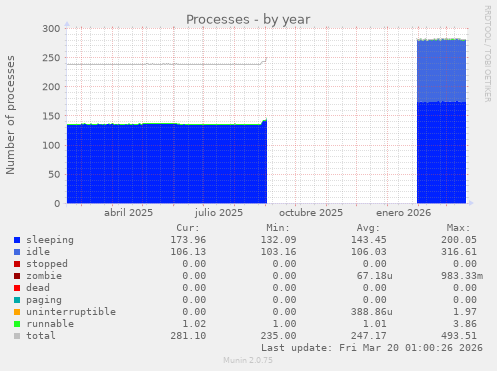Screen dimensions: 497x371
Task: Click the 'Avg:' column header
Action: 368,228
